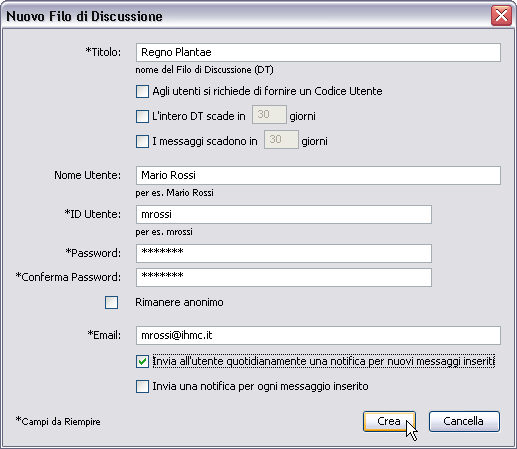Click the messages expiry days number field
This screenshot has width=517, height=449.
coord(281,140)
